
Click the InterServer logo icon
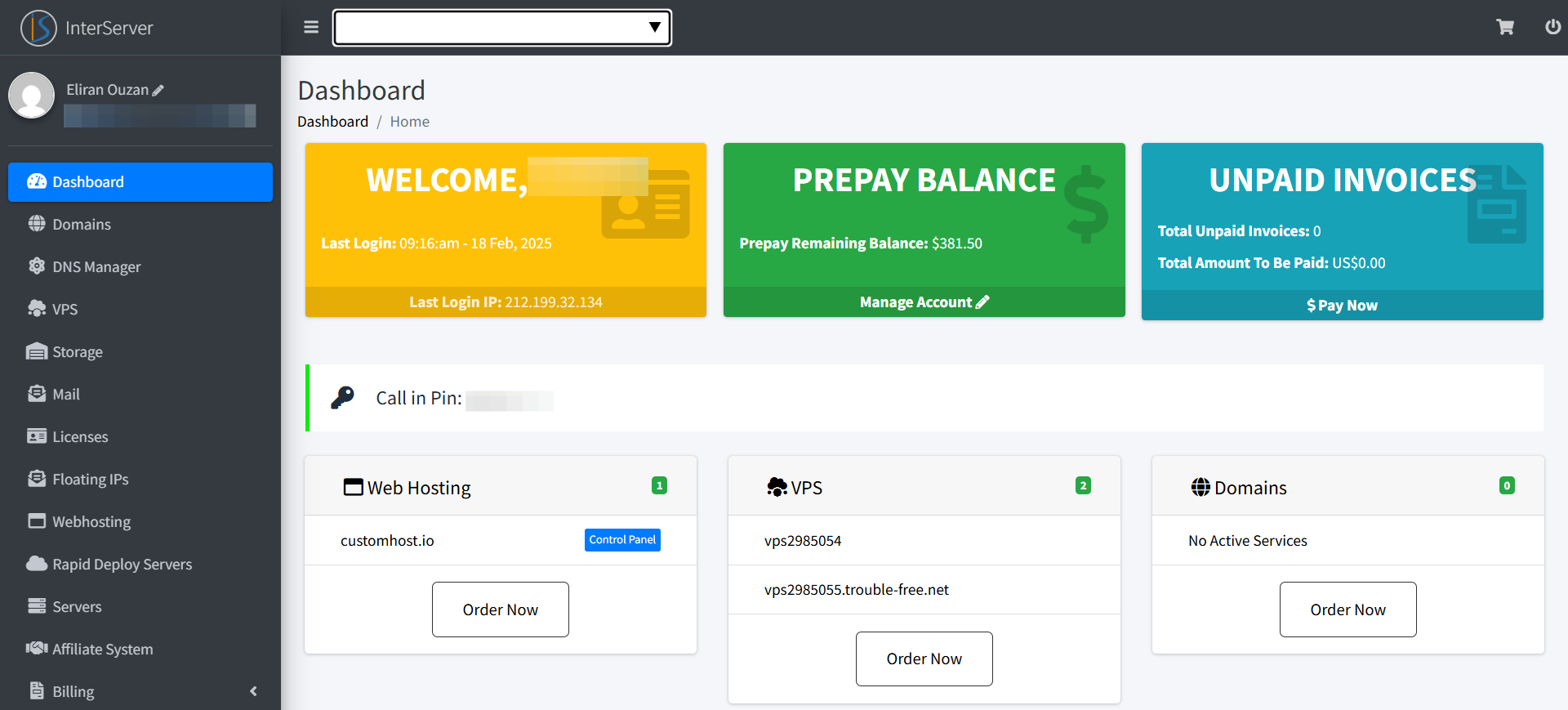38,28
